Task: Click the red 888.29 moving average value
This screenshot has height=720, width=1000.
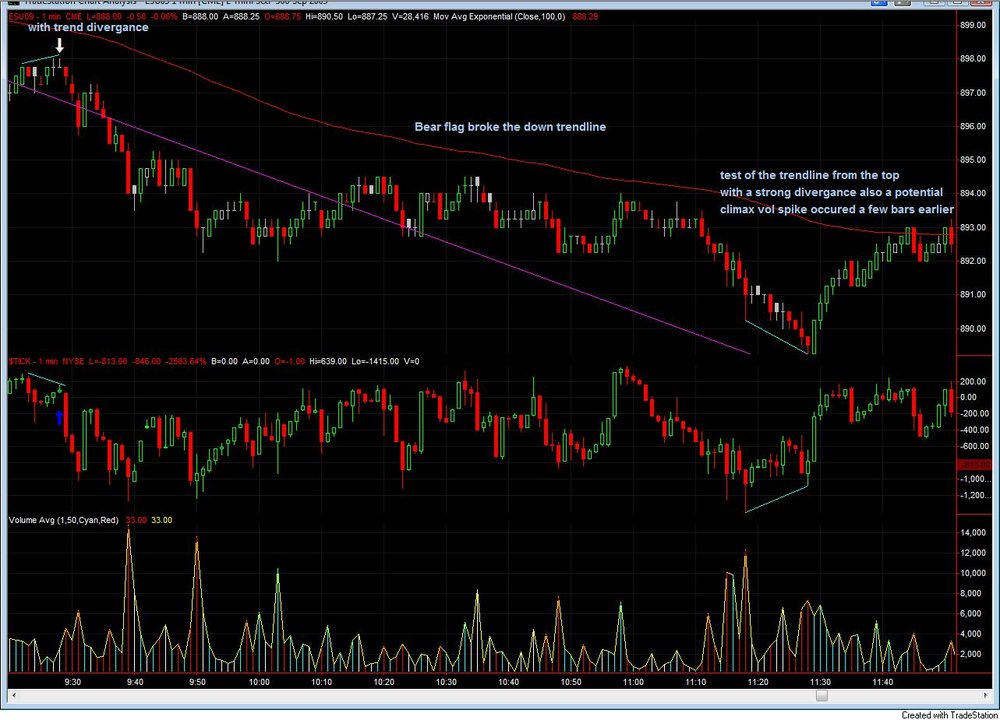Action: [585, 17]
